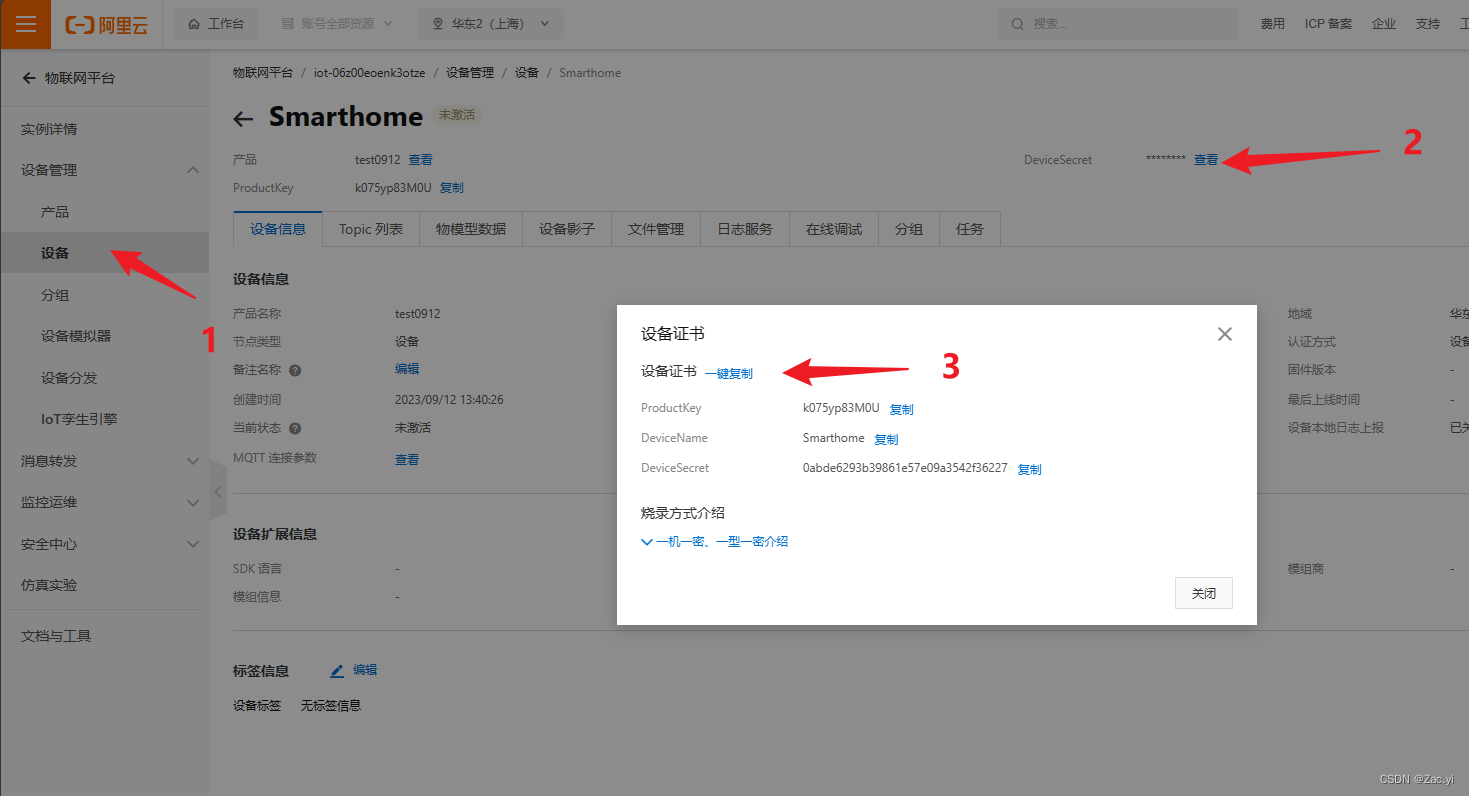This screenshot has width=1469, height=796.
Task: Click 设备 breadcrumb
Action: (x=527, y=73)
